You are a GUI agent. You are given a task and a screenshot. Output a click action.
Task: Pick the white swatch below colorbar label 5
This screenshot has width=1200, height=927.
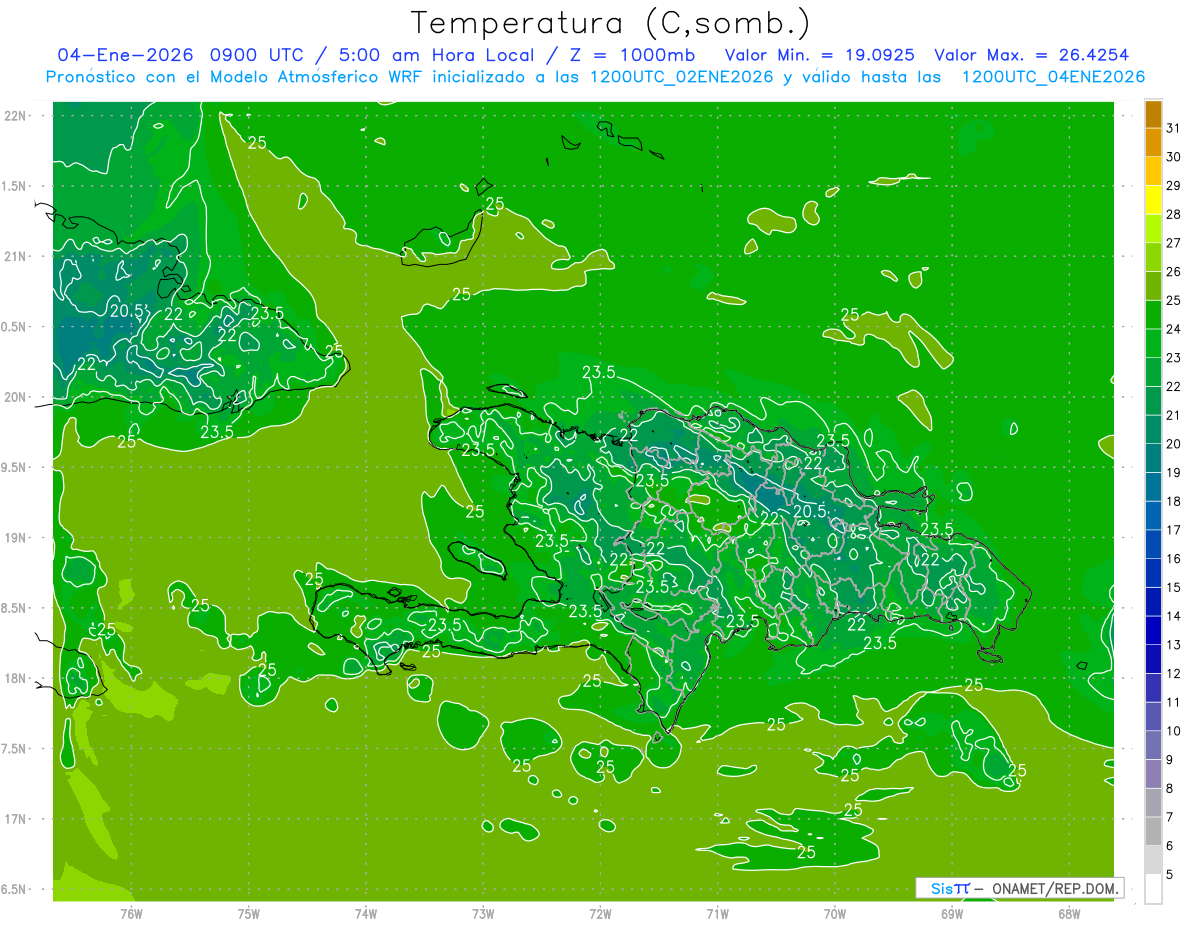point(1153,890)
